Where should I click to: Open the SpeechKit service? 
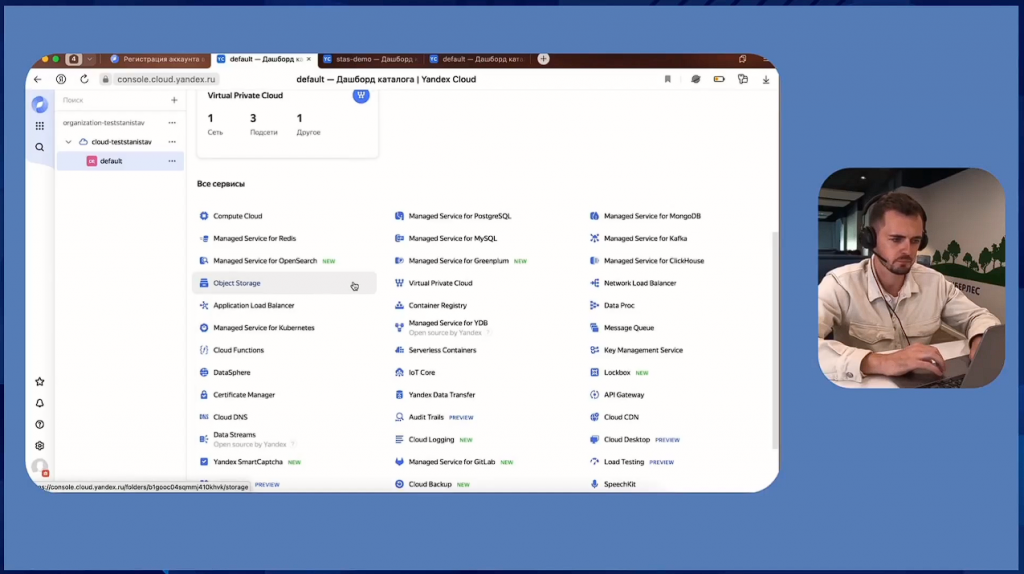(x=619, y=485)
